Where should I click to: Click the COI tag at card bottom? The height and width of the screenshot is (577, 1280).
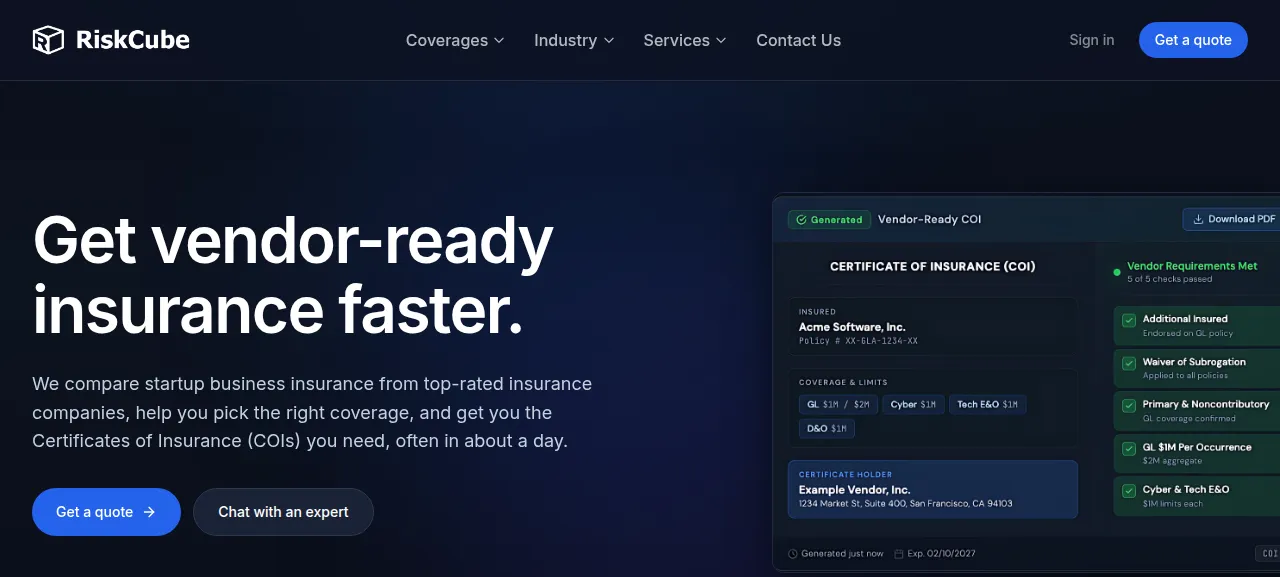tap(1268, 554)
